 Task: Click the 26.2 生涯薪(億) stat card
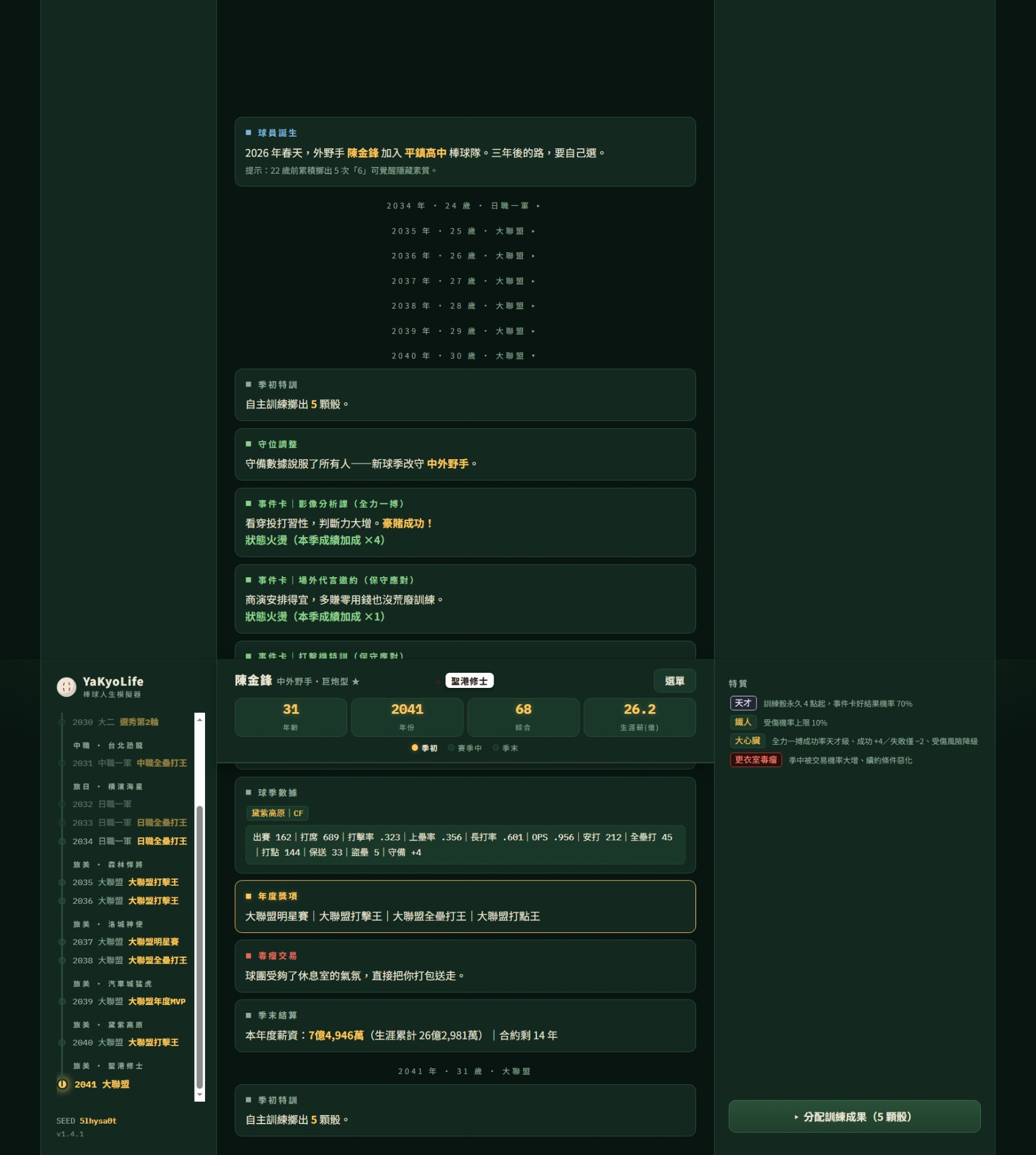pyautogui.click(x=639, y=717)
